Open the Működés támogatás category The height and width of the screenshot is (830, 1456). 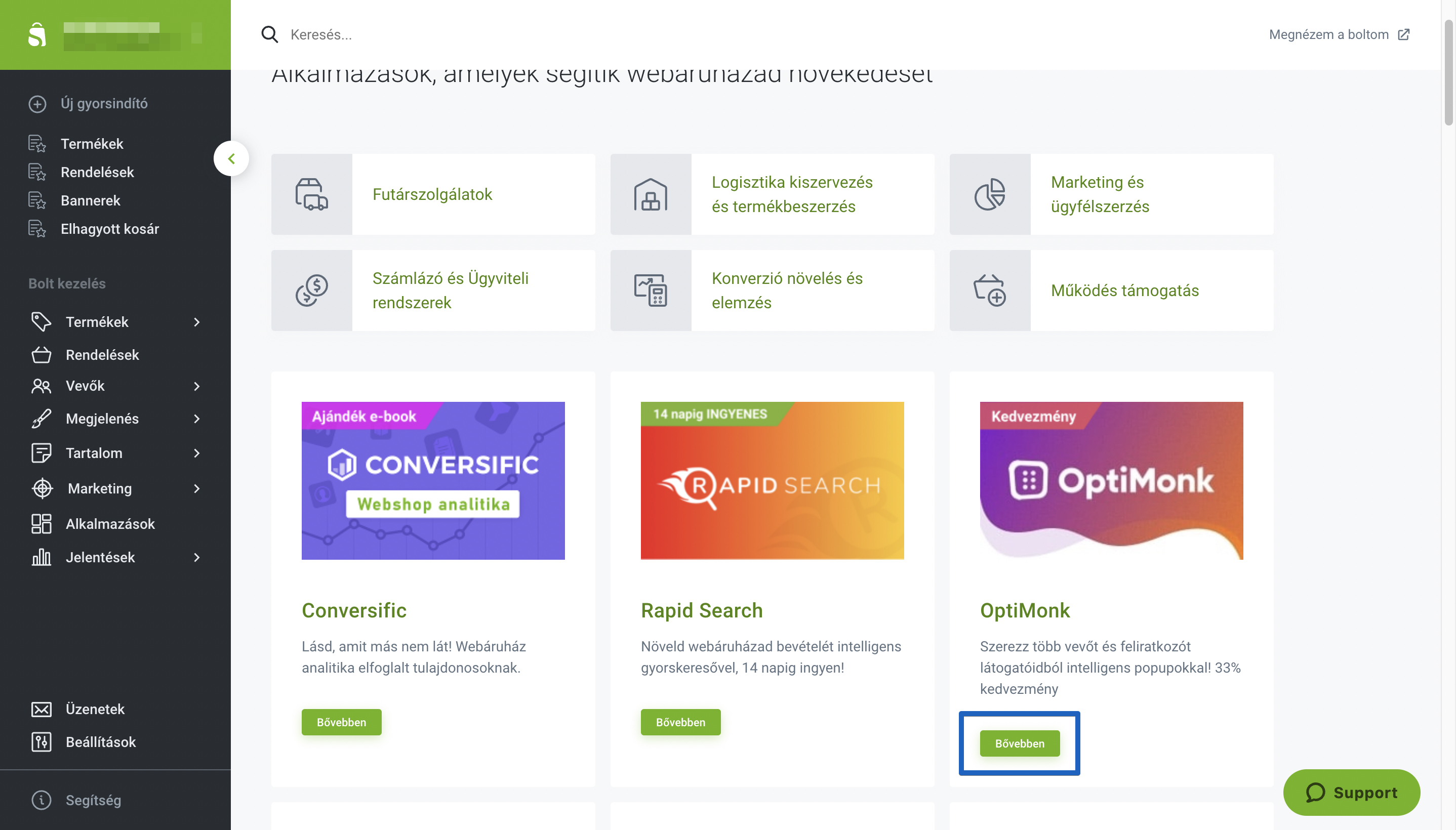click(x=1125, y=290)
